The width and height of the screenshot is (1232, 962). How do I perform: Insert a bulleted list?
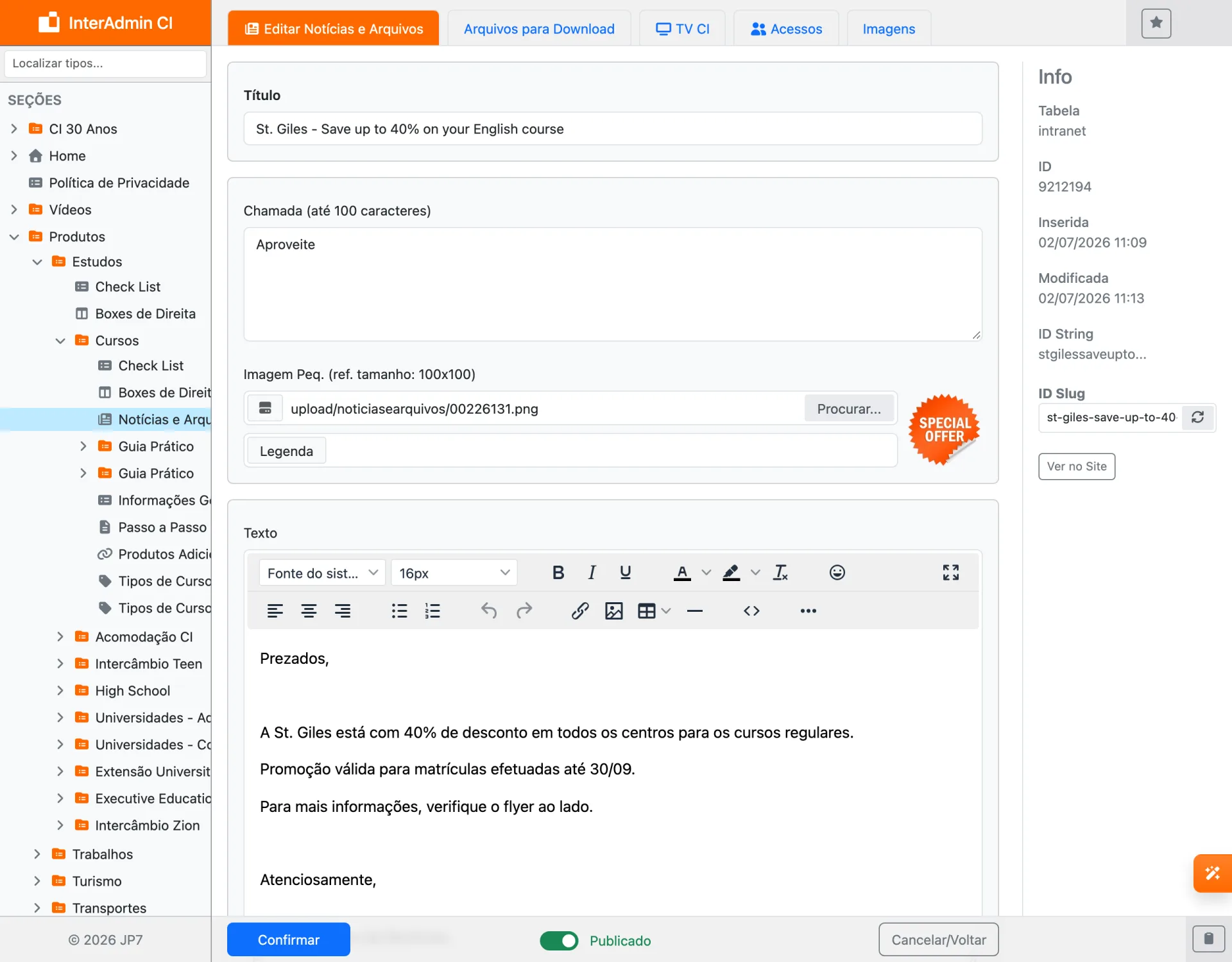coord(399,611)
